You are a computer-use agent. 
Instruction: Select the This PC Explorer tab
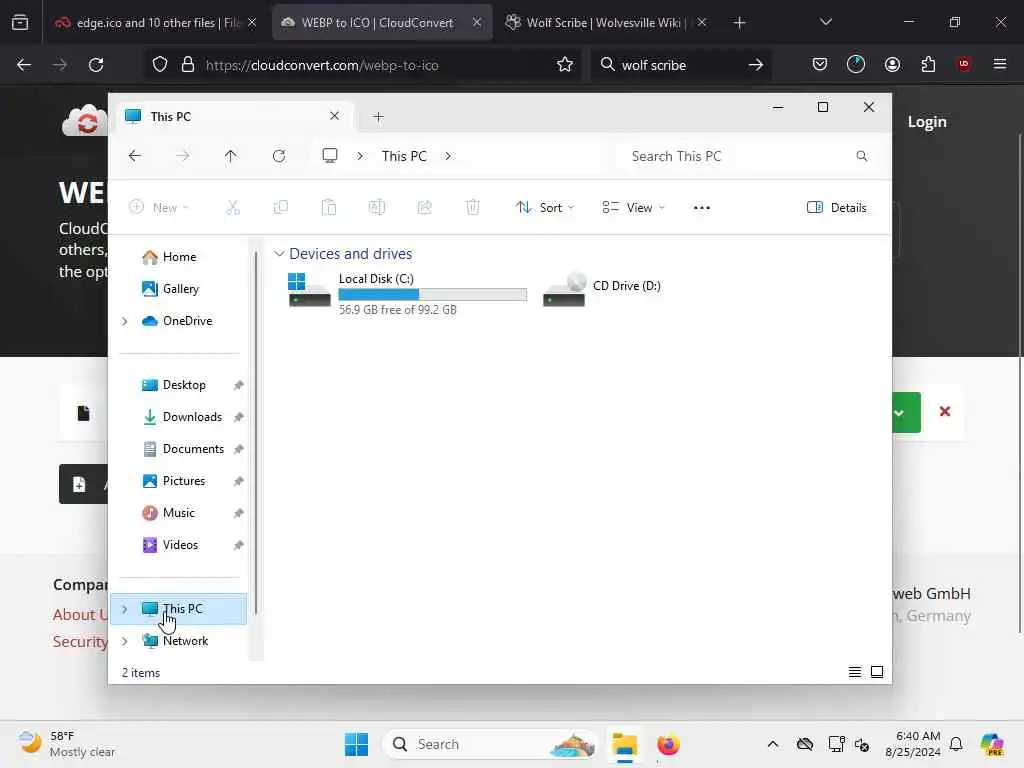[x=234, y=116]
